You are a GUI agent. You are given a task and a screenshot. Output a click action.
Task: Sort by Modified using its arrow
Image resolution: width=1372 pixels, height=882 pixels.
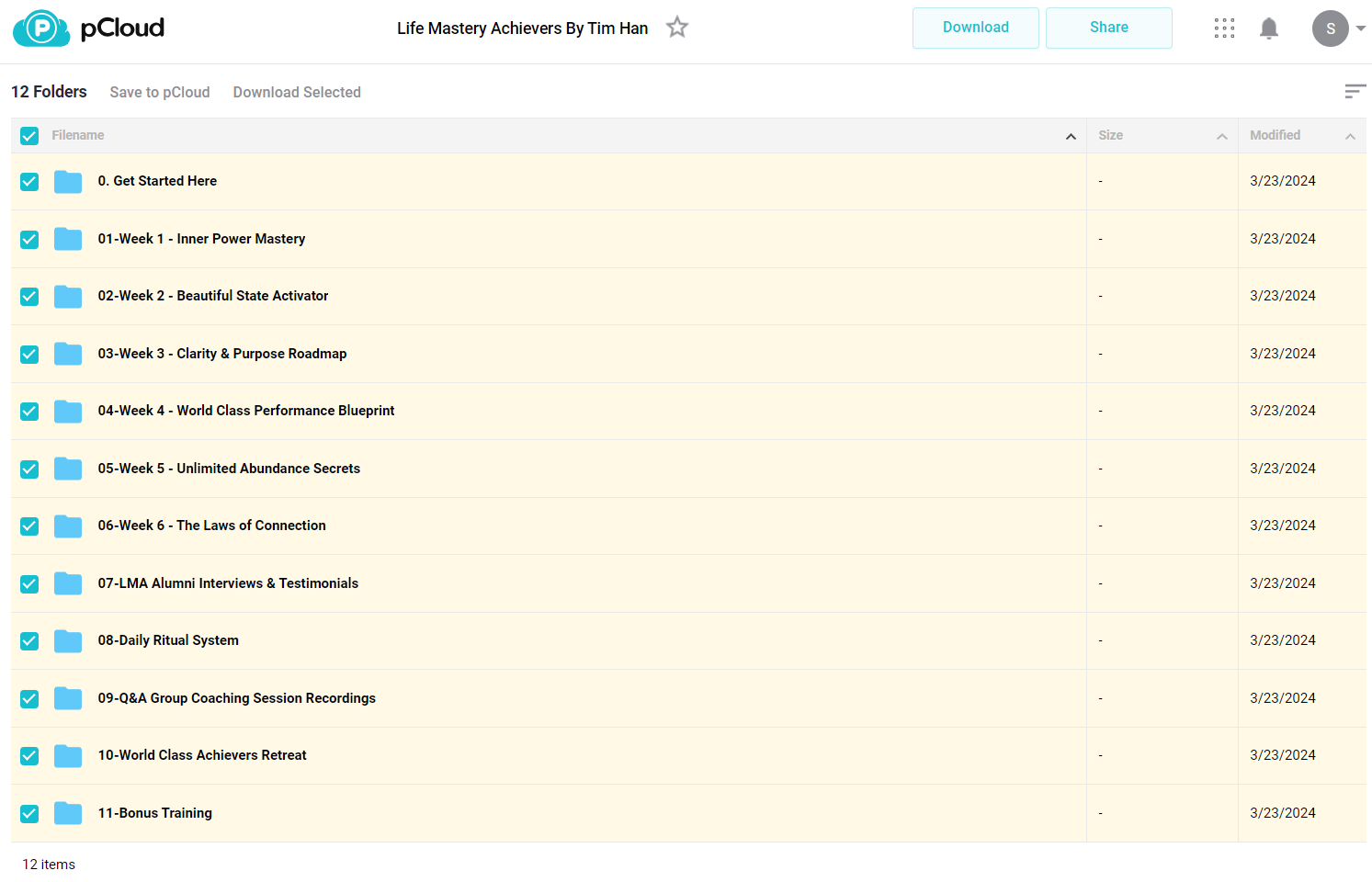[x=1350, y=136]
